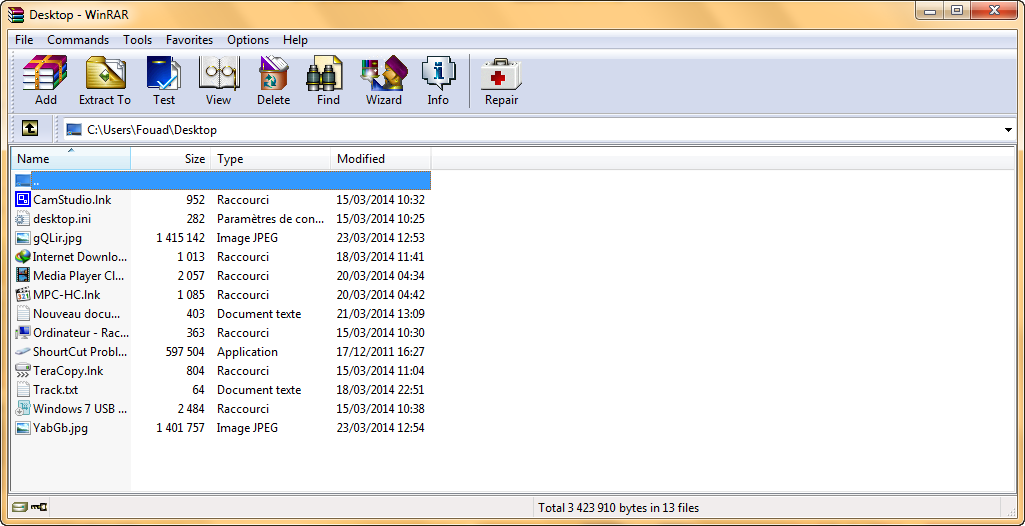This screenshot has width=1025, height=526.
Task: Click the key password icon in status bar
Action: [39, 507]
